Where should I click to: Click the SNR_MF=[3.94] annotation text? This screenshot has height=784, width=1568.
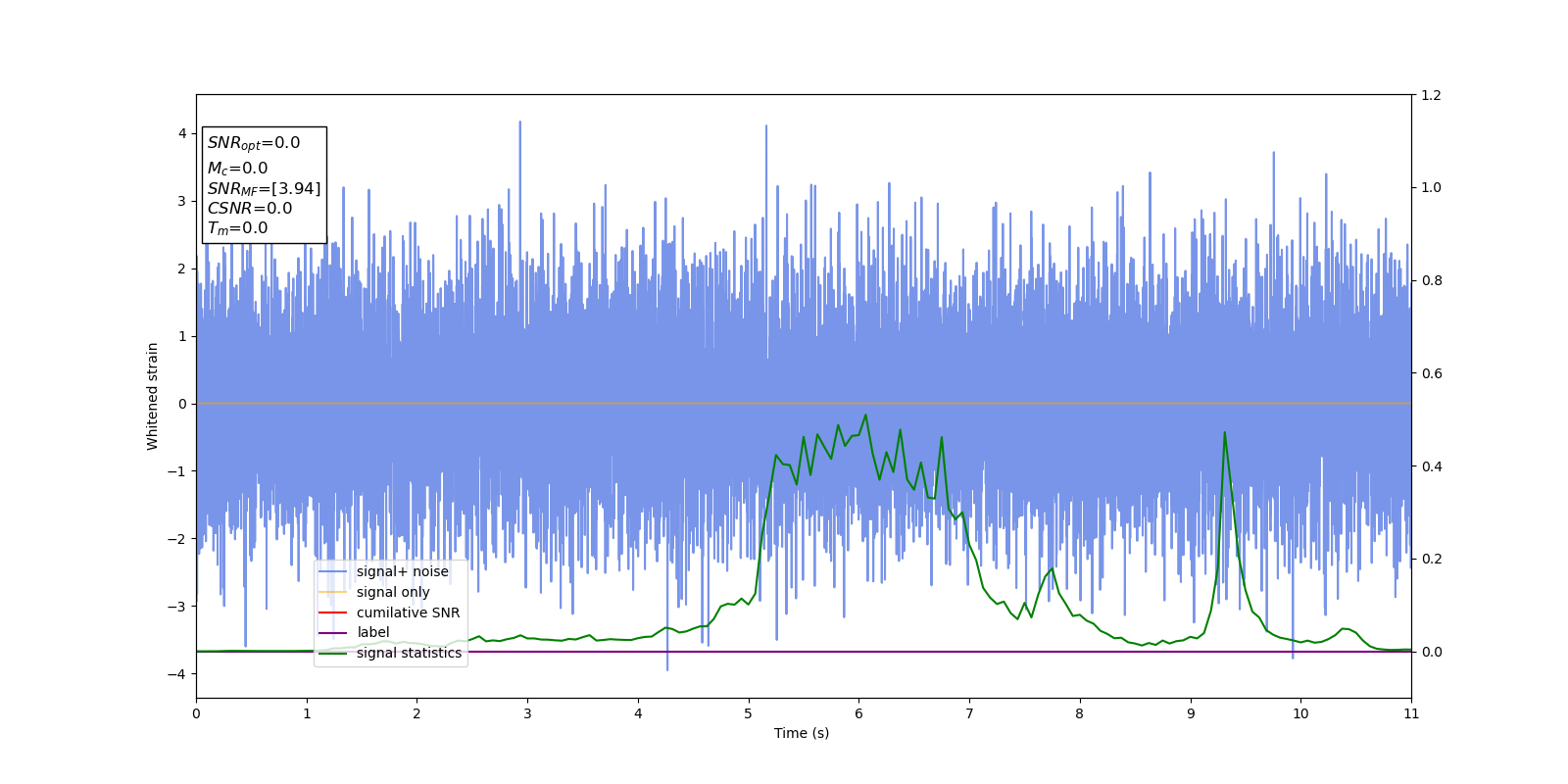coord(264,189)
